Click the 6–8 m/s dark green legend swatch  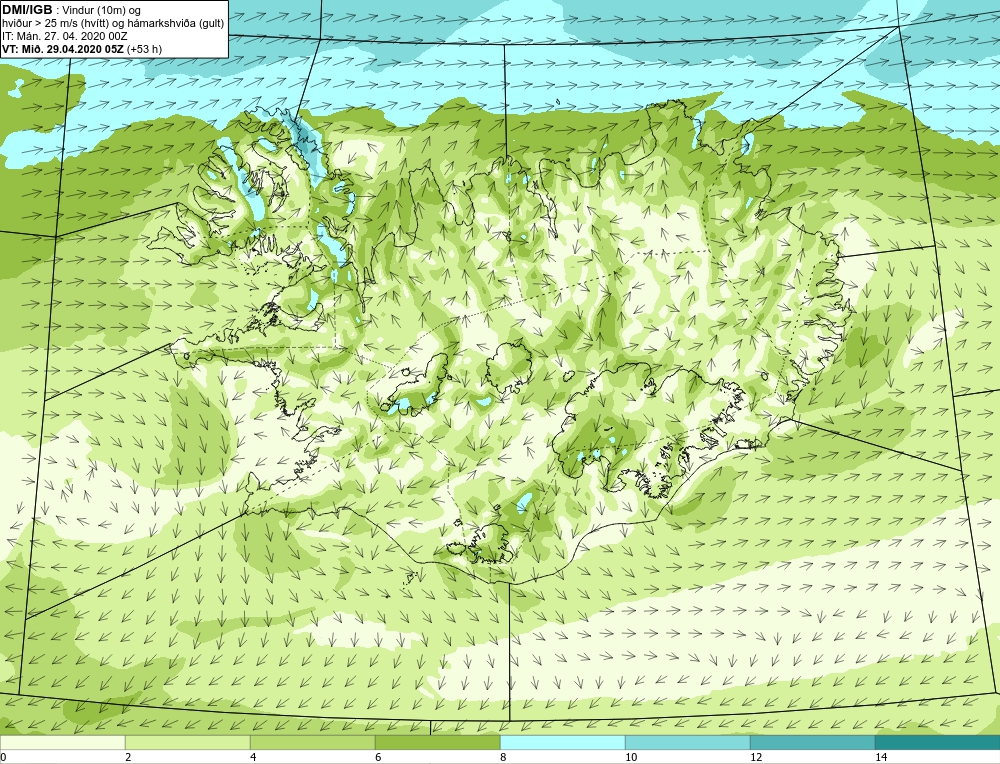pos(438,743)
